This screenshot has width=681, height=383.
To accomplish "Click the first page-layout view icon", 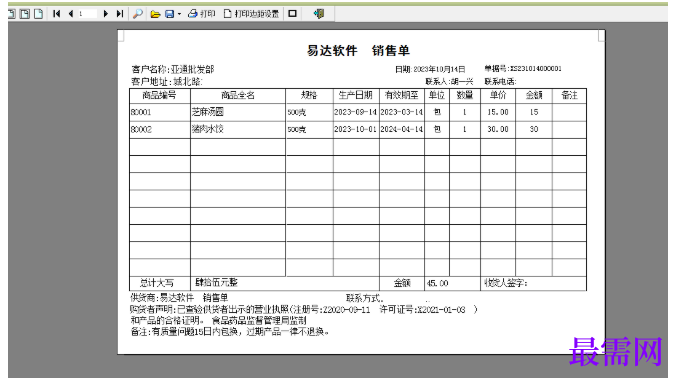I will (x=12, y=14).
